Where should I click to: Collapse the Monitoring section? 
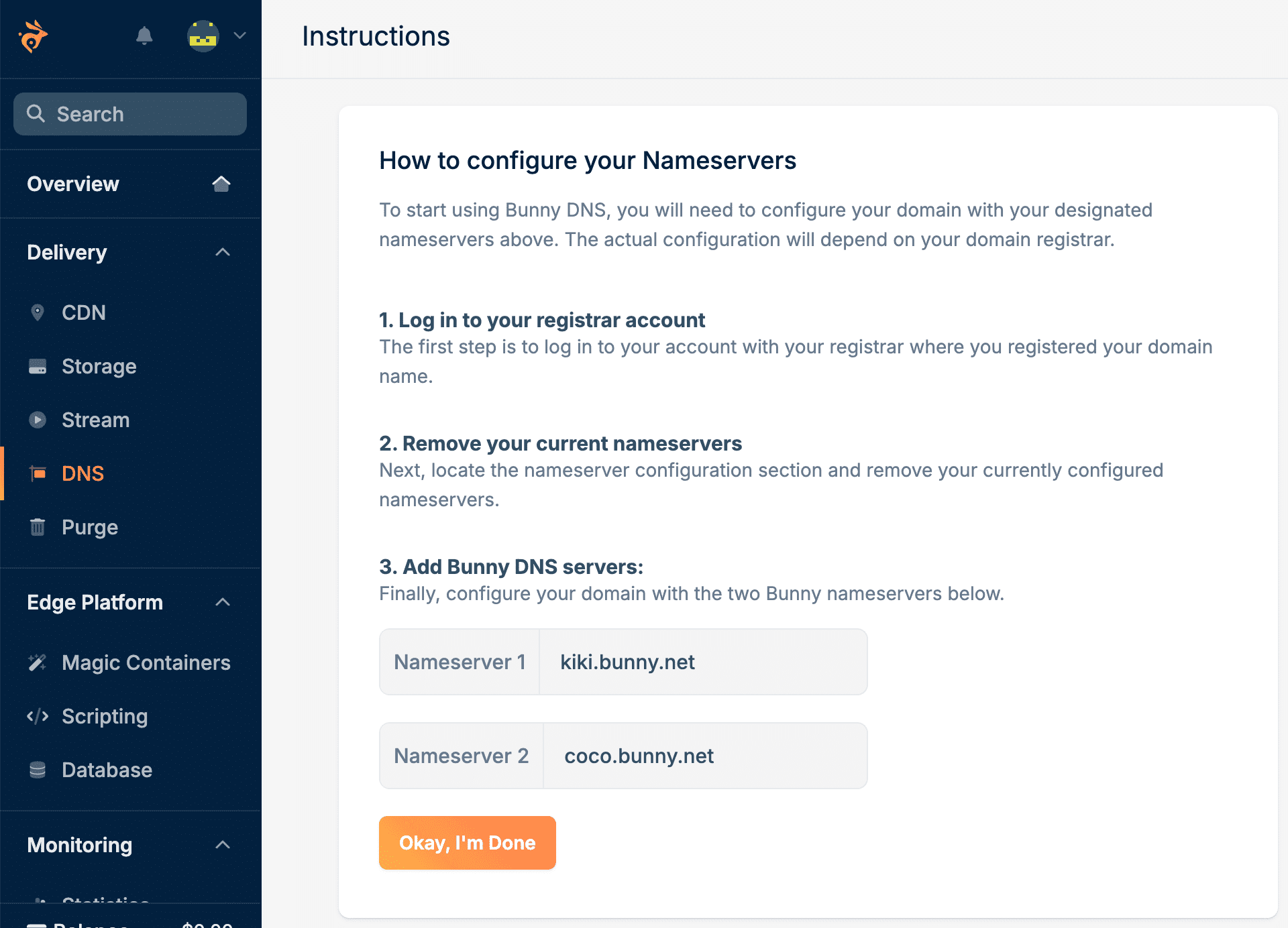[x=223, y=846]
